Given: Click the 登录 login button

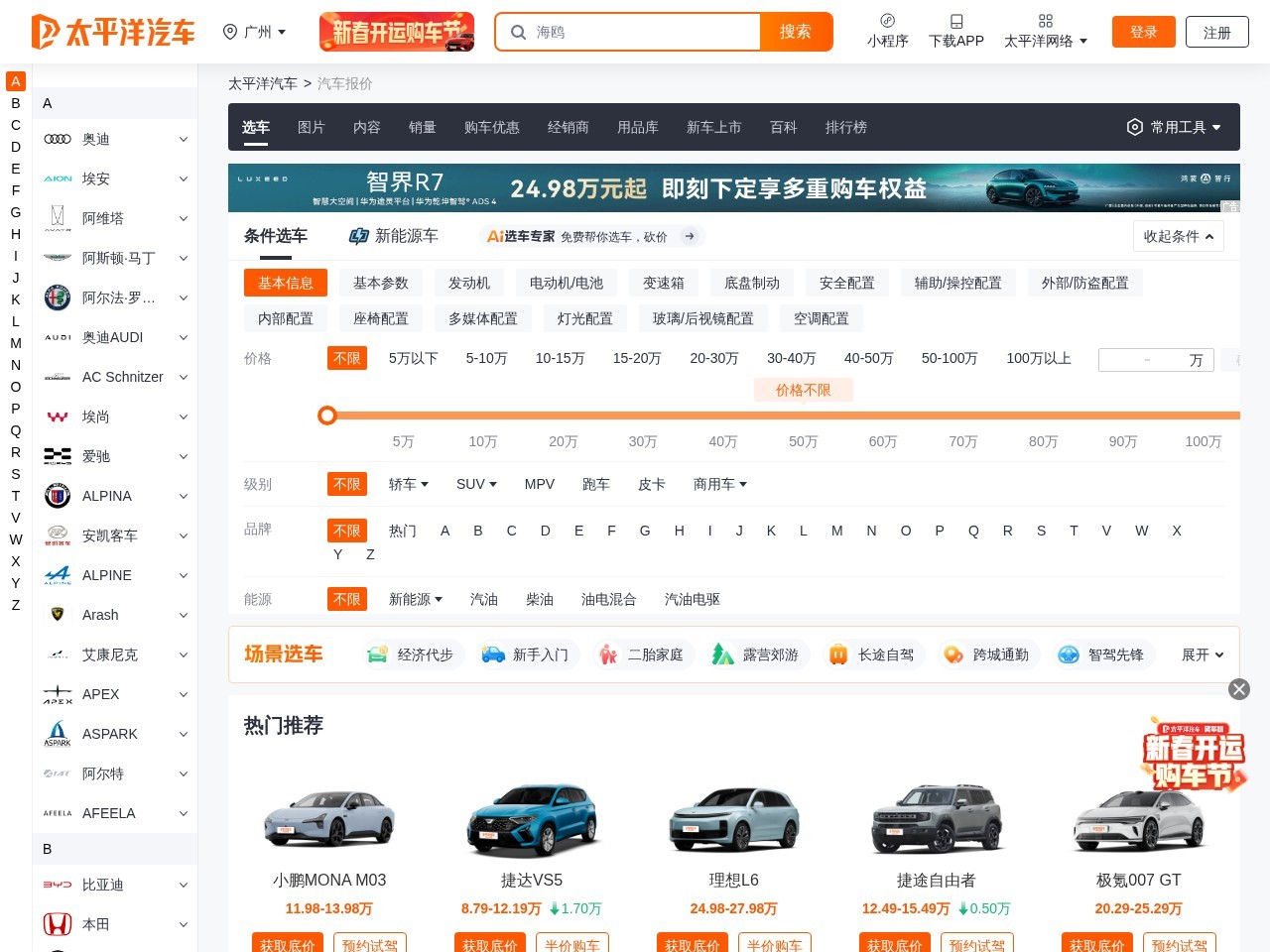Looking at the screenshot, I should 1143,32.
